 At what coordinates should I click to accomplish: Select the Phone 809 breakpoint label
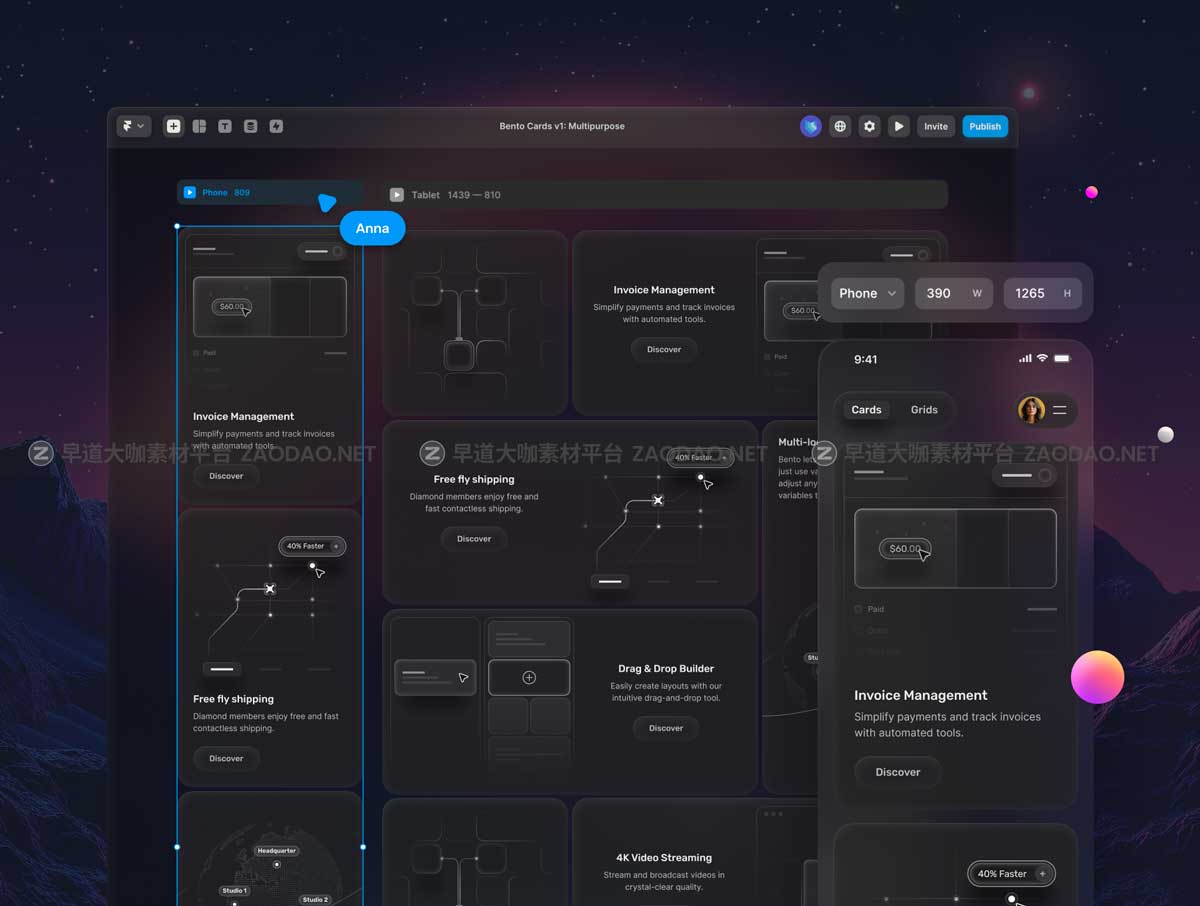click(x=226, y=192)
